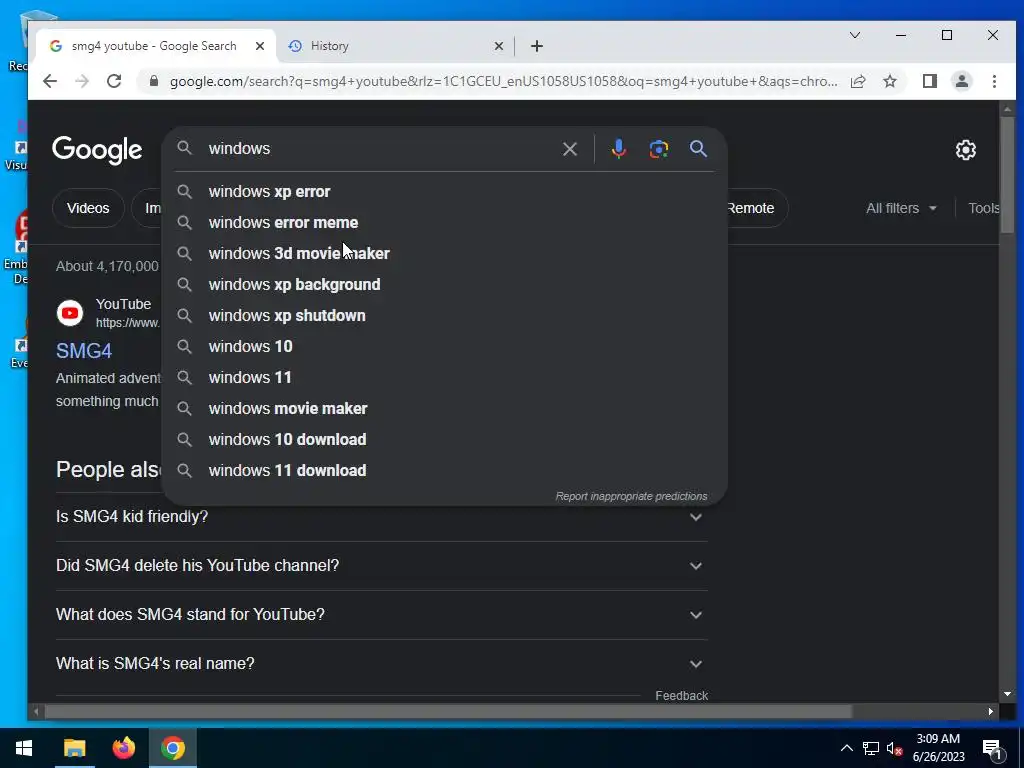Image resolution: width=1024 pixels, height=768 pixels.
Task: Choose suggestion "windows xp background"
Action: 444,285
